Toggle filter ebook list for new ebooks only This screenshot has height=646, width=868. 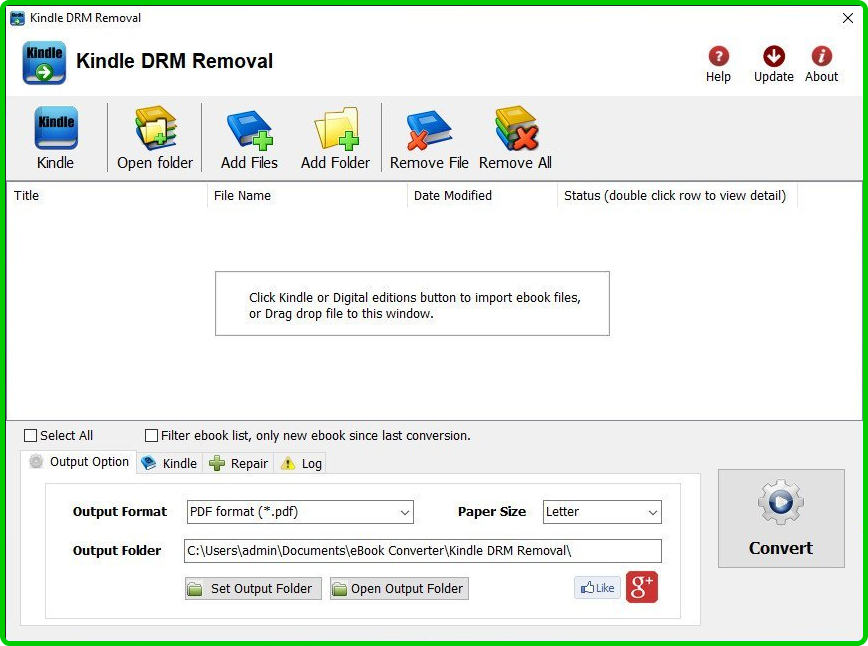pos(151,436)
